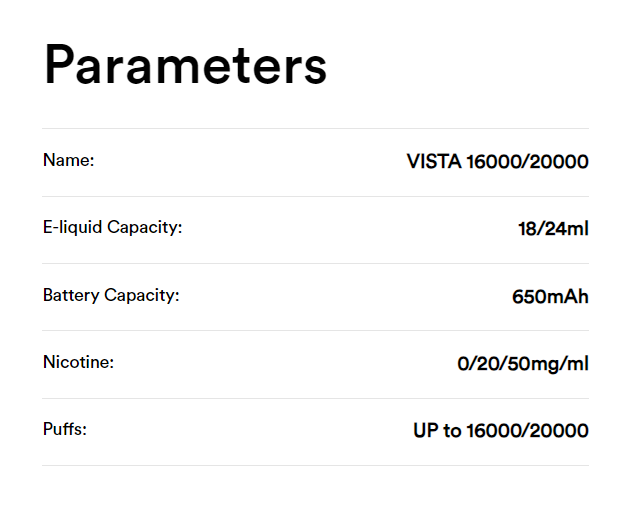Click the divider between E-liquid and Battery rows
Screen dimensions: 634x528
point(315,263)
